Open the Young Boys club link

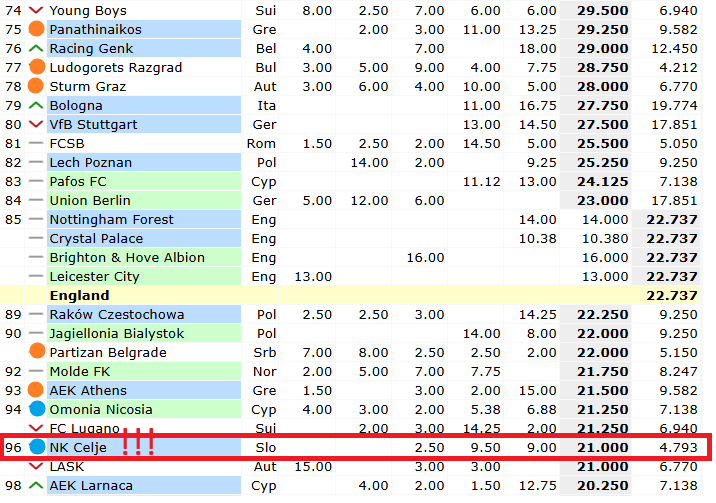[x=88, y=10]
